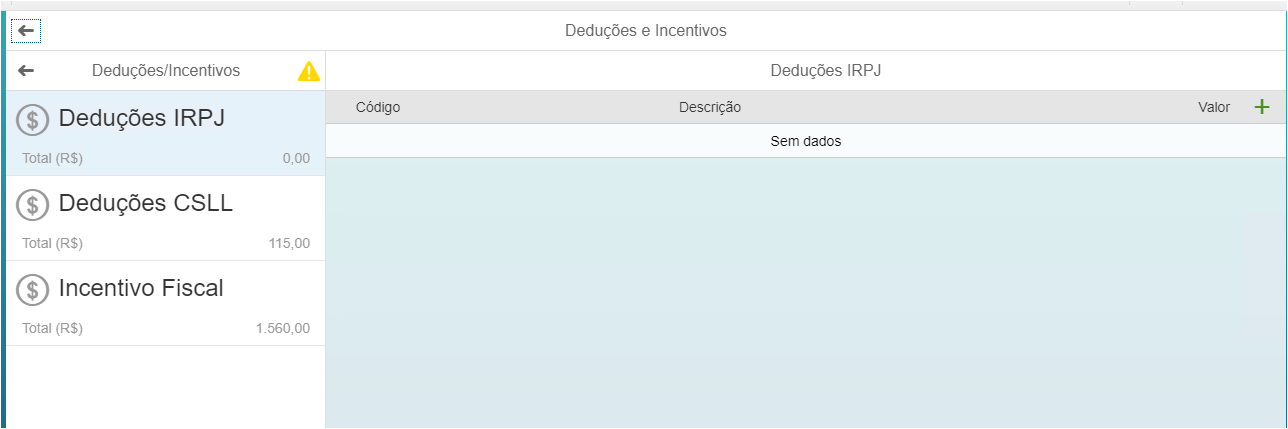Click dollar icon of Deduções CSLL

(33, 205)
